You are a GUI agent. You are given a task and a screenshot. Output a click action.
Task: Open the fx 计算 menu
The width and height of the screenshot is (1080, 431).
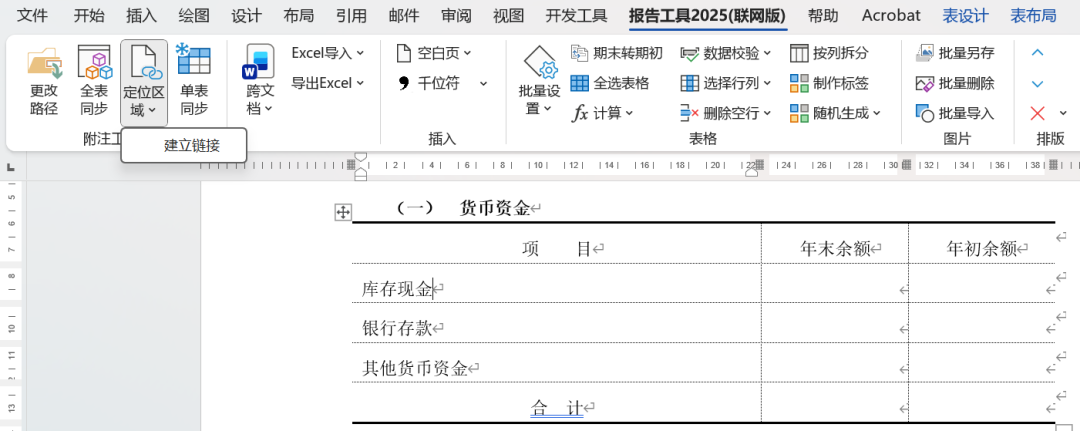coord(603,113)
